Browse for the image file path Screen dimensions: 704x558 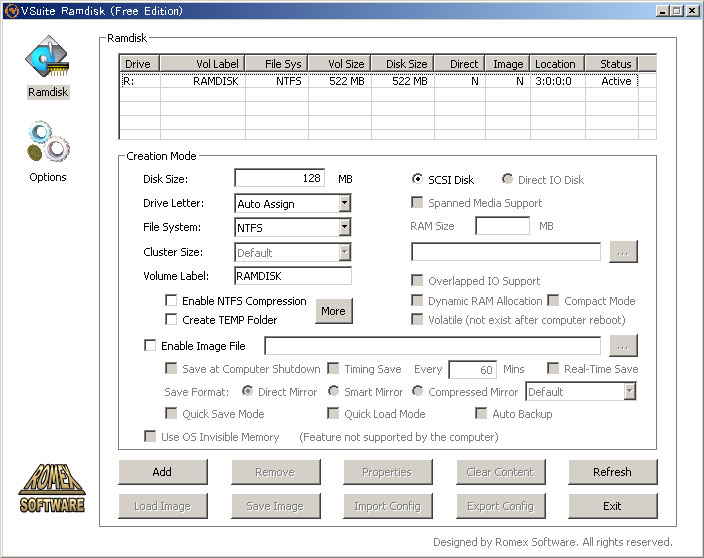click(x=623, y=345)
